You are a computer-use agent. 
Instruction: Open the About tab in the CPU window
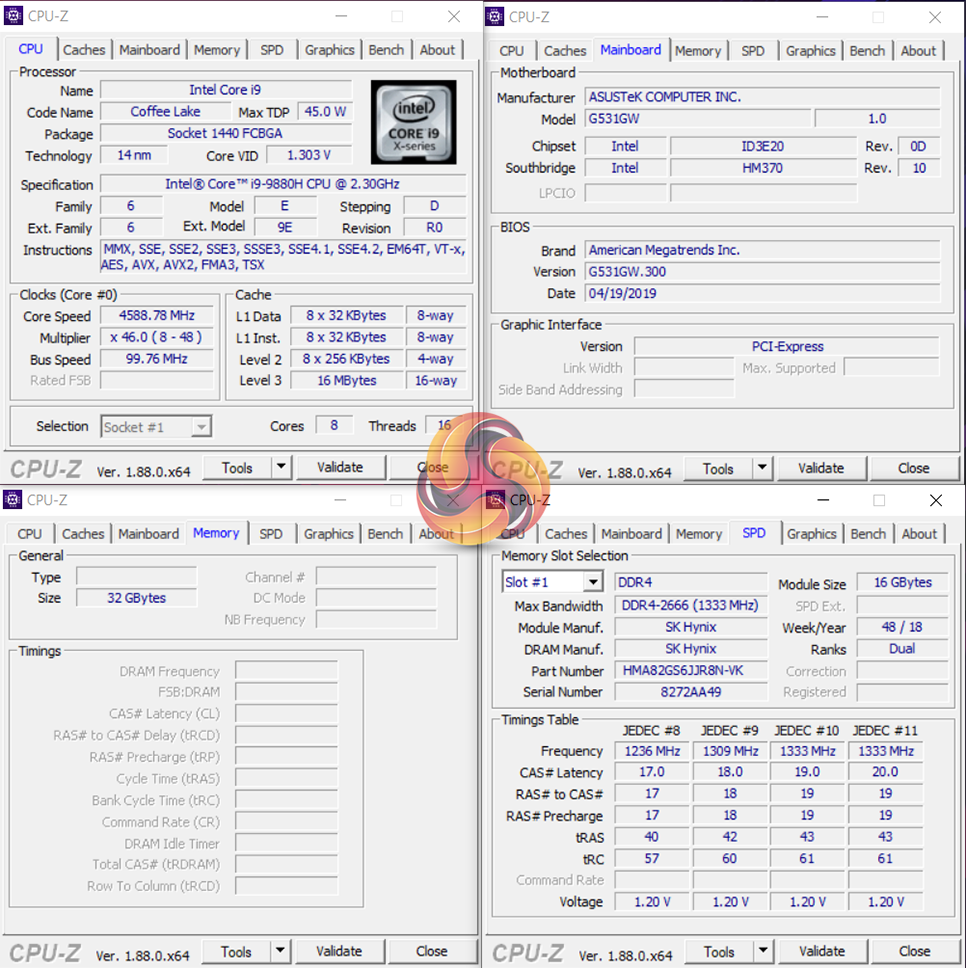437,50
